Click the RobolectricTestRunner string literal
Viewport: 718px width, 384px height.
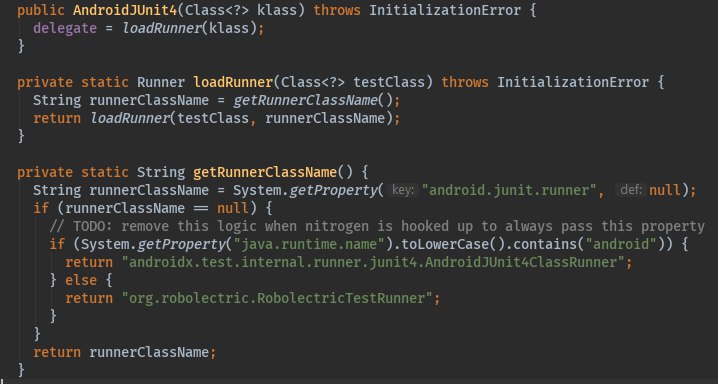[277, 298]
